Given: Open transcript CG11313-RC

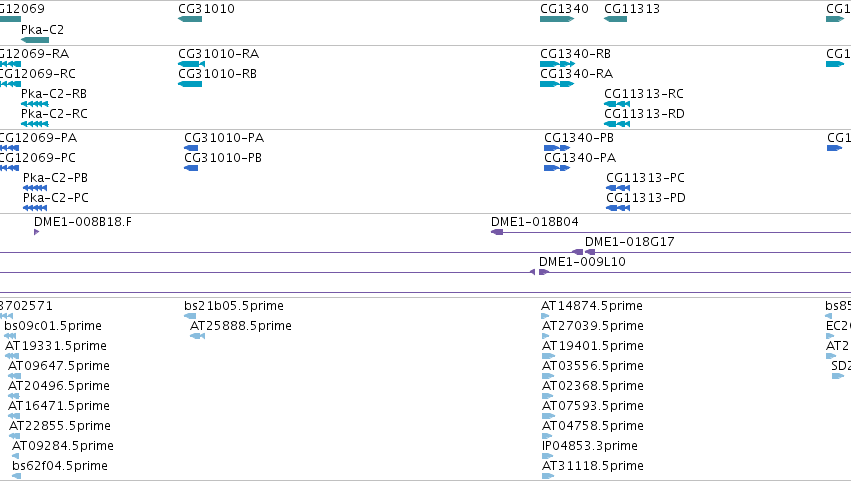Looking at the screenshot, I should click(644, 94).
